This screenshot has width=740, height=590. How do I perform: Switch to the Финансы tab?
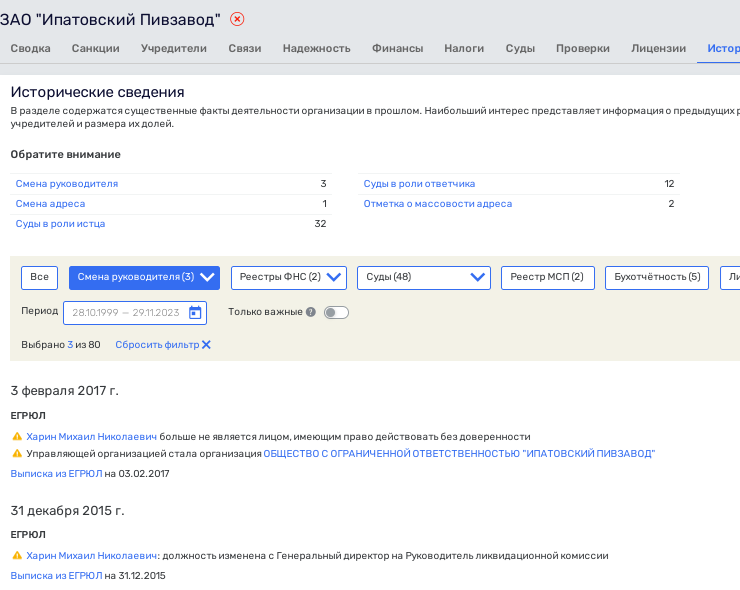[397, 48]
